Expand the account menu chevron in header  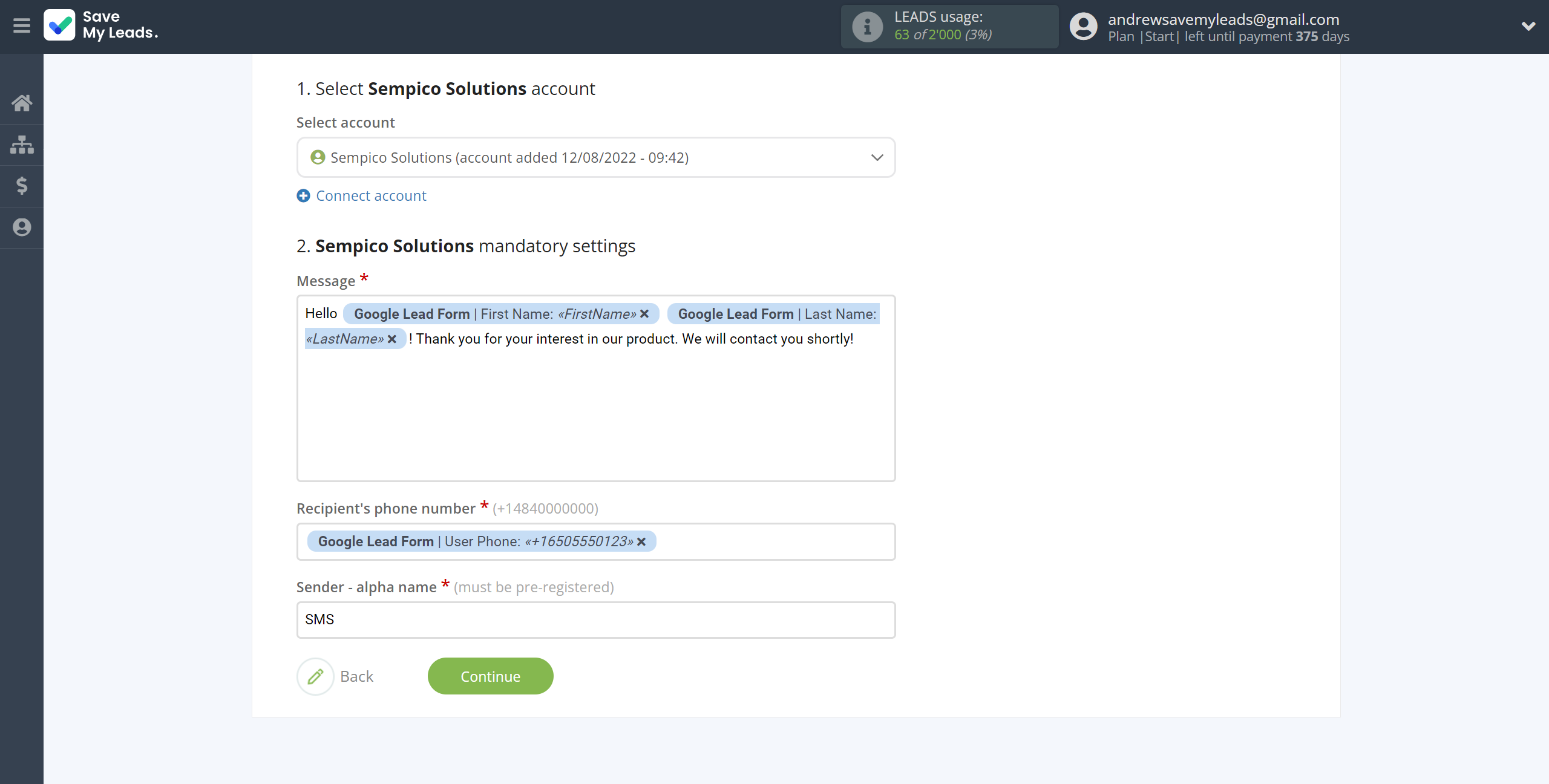pyautogui.click(x=1528, y=26)
